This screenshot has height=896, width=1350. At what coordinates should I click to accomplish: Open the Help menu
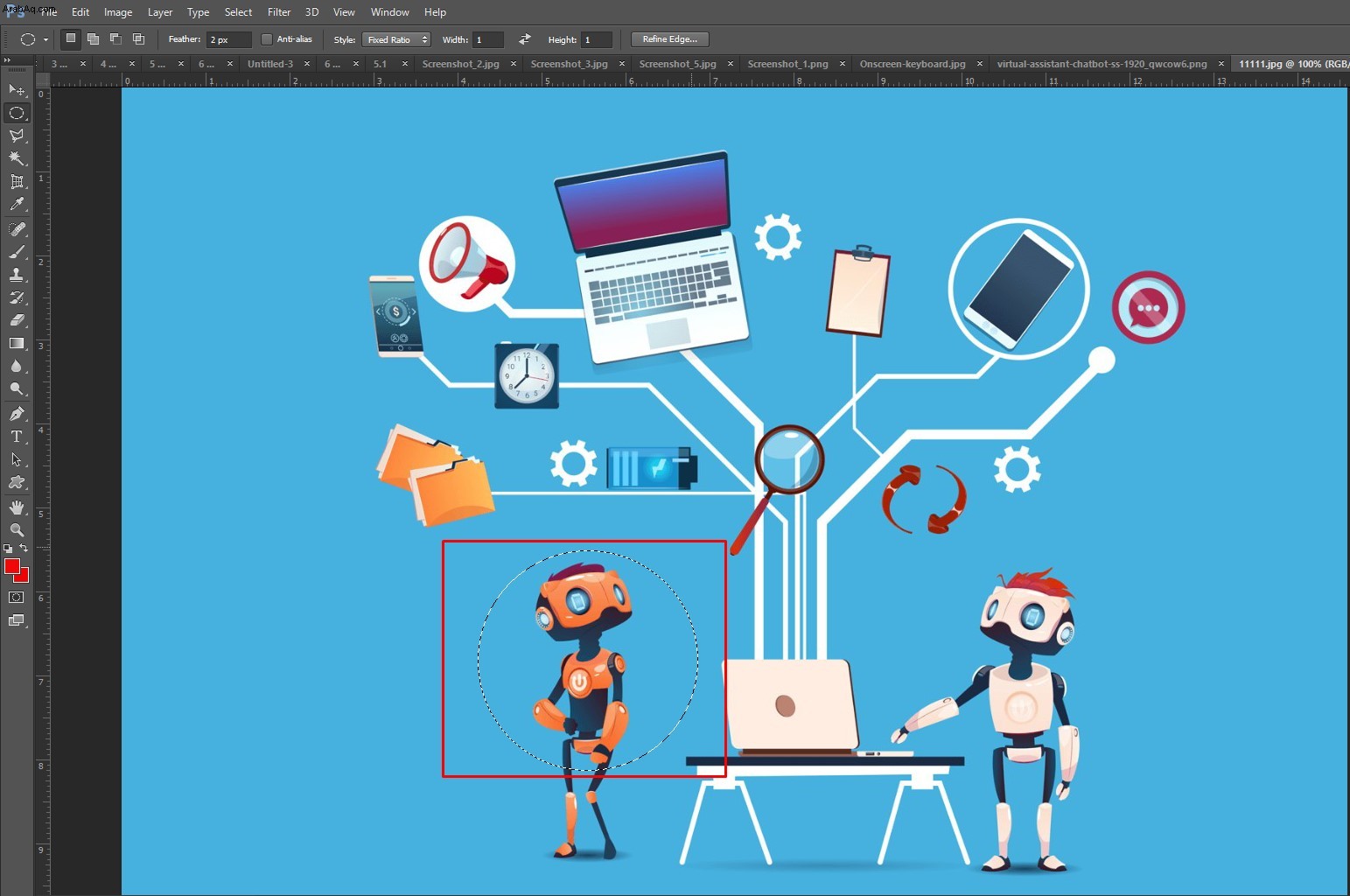(x=435, y=12)
